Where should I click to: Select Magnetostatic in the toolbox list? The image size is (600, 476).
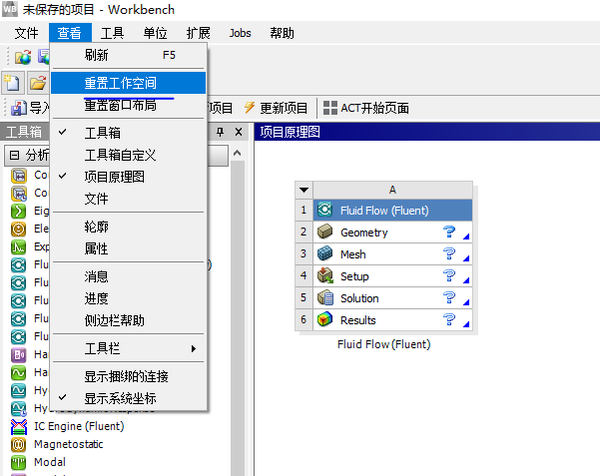pos(68,444)
